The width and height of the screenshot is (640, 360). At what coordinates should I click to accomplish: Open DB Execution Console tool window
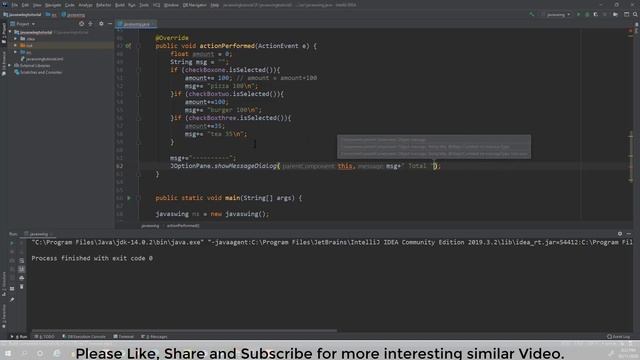(x=84, y=337)
